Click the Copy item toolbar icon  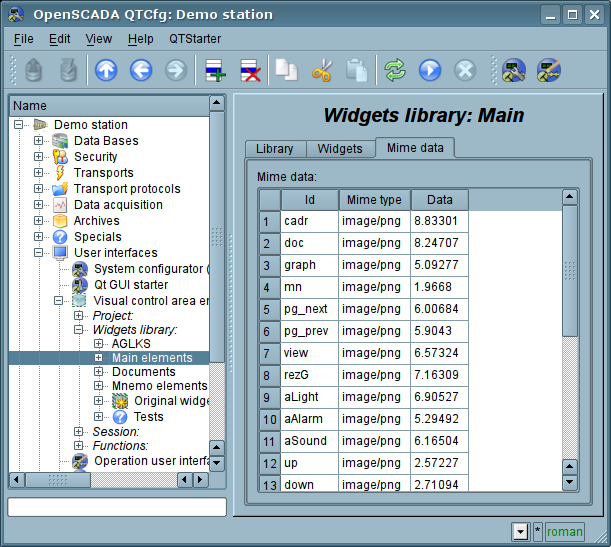coord(287,70)
